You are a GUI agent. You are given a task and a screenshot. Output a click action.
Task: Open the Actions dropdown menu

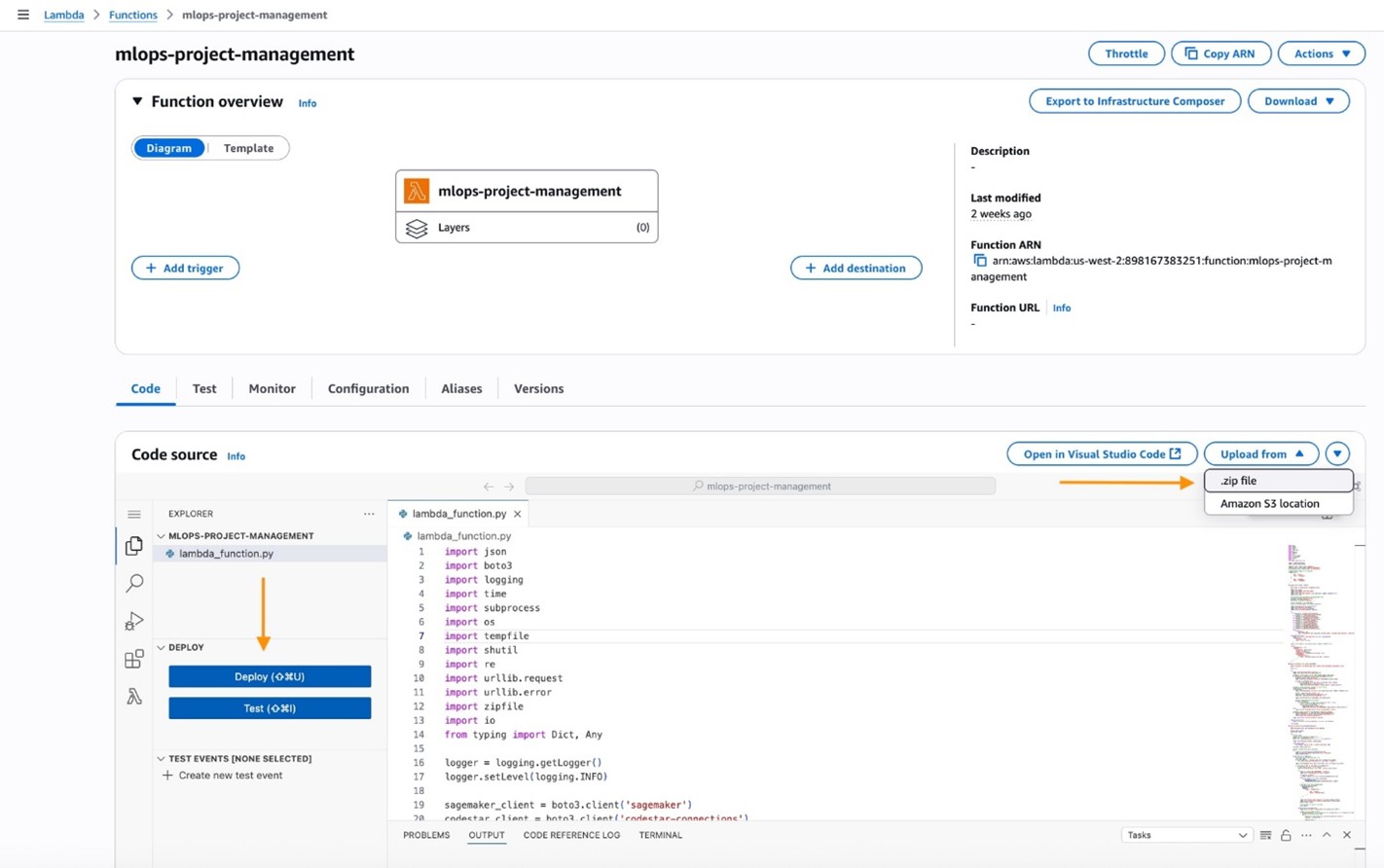coord(1321,54)
